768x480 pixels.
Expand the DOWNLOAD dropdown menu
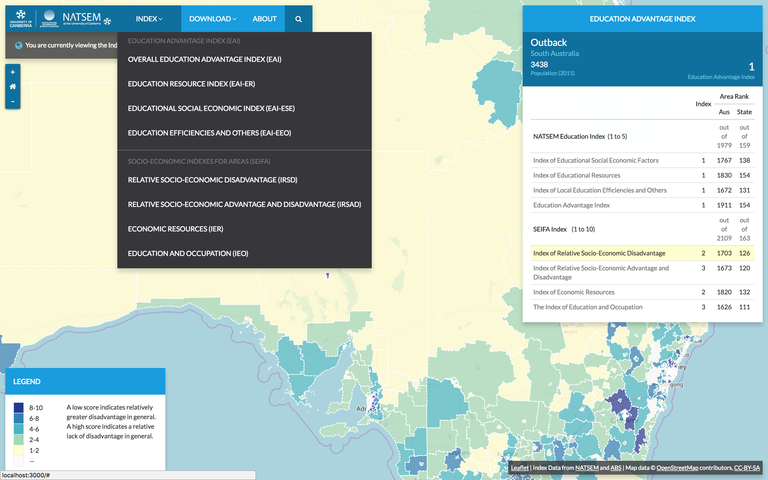[x=212, y=18]
